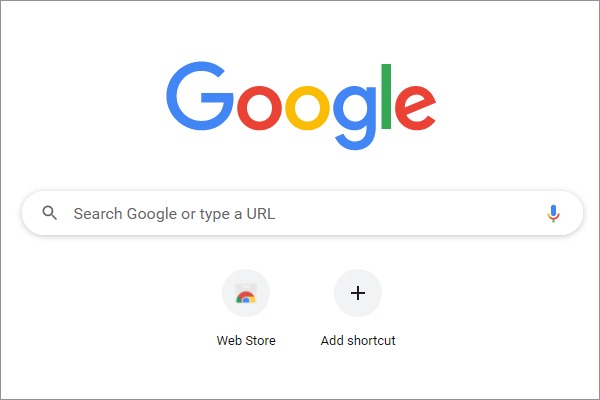Select the Add shortcut text label
Screen dimensions: 600x400
(x=358, y=341)
